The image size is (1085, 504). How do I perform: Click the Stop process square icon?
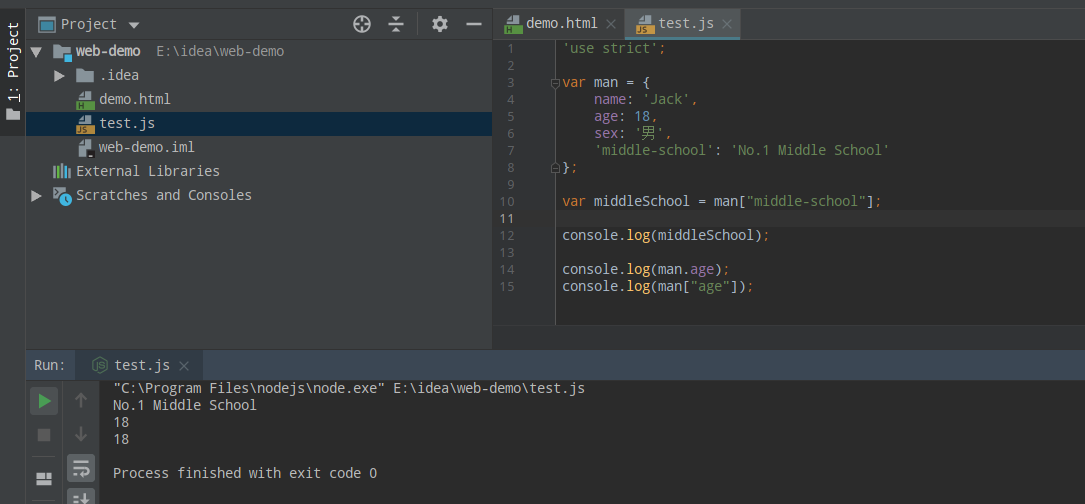pyautogui.click(x=44, y=435)
